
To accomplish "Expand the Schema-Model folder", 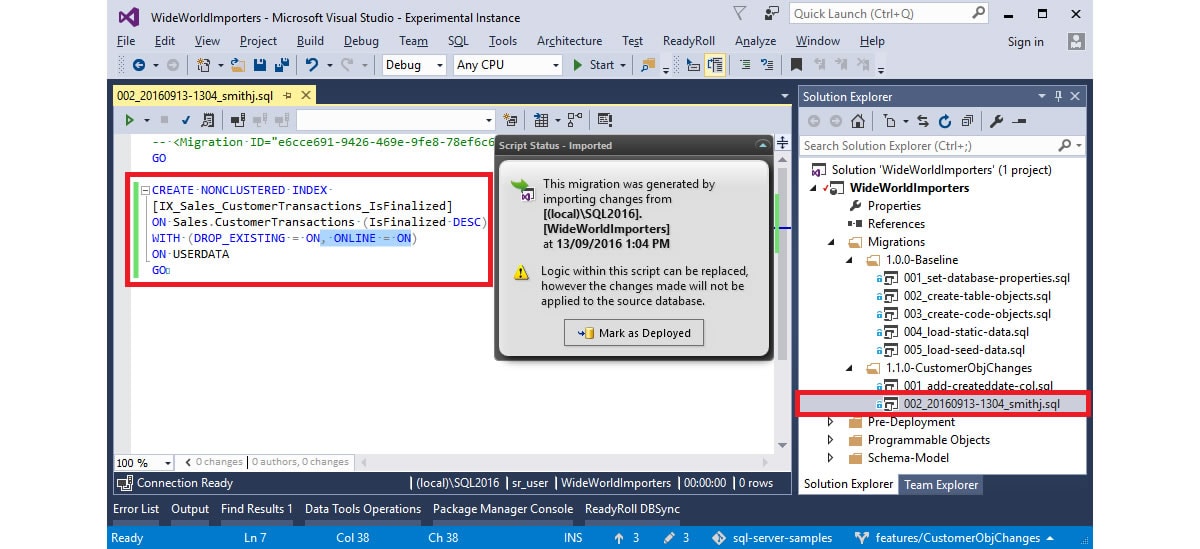I will pos(830,458).
